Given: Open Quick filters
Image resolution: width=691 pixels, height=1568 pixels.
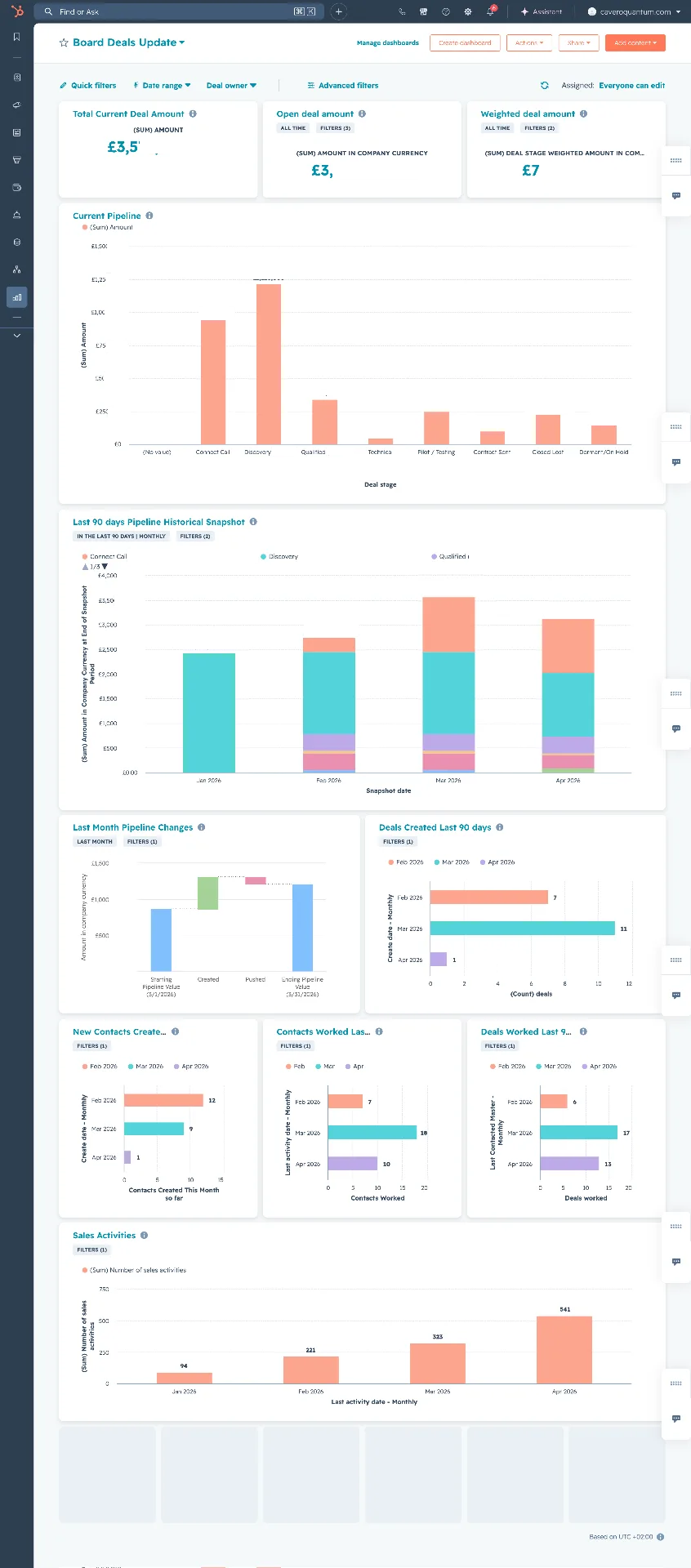Looking at the screenshot, I should point(87,85).
